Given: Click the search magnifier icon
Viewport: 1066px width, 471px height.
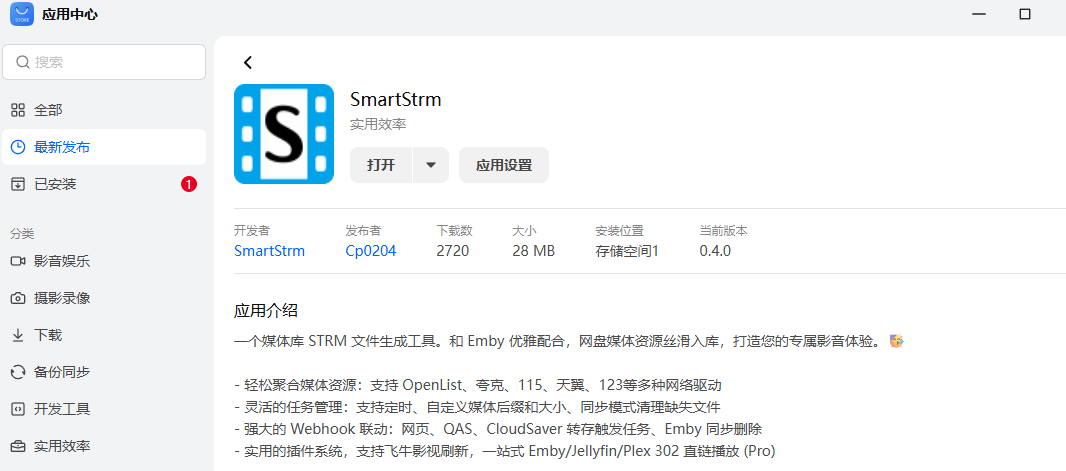Looking at the screenshot, I should pos(22,63).
